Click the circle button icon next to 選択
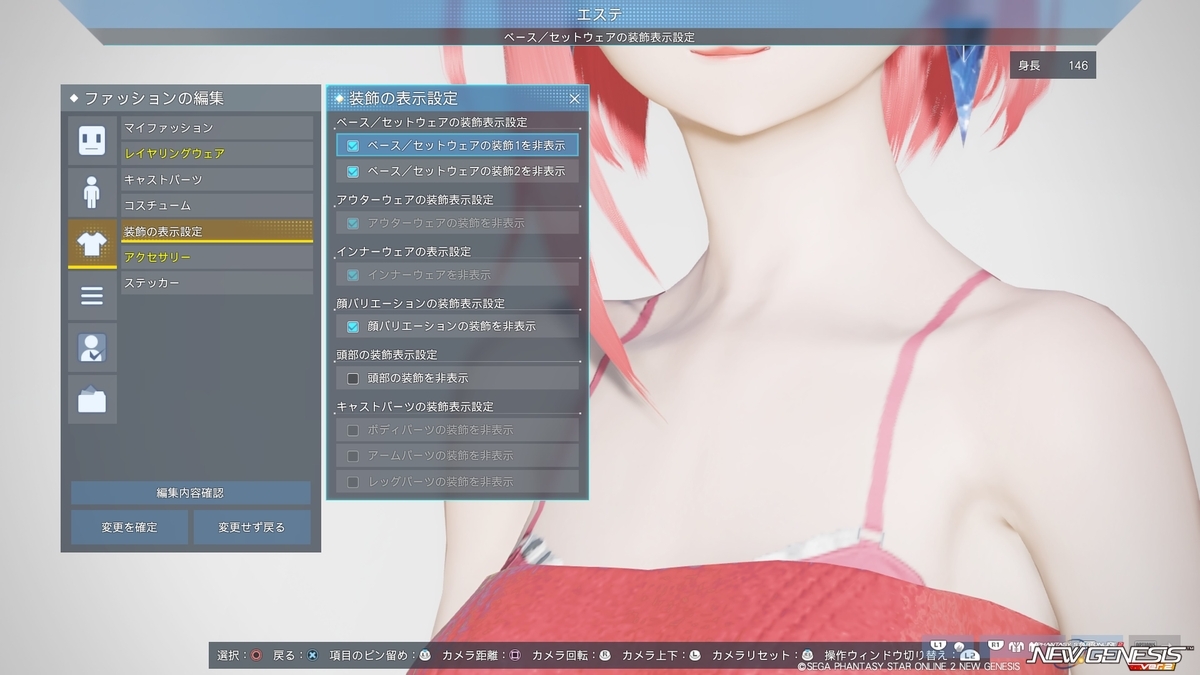This screenshot has width=1200, height=675. click(x=256, y=655)
